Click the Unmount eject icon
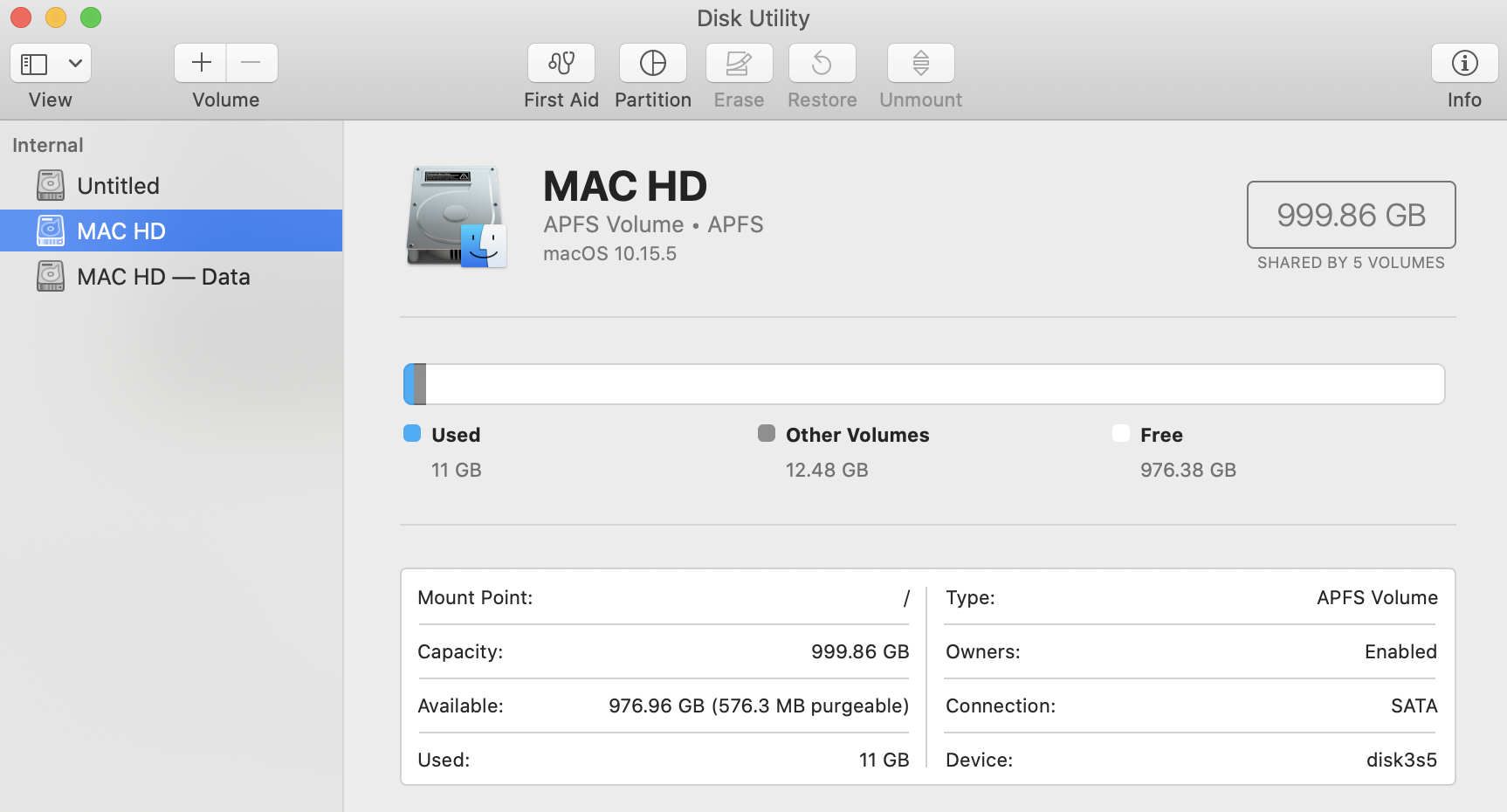Screen dimensions: 1507x812 [x=920, y=63]
